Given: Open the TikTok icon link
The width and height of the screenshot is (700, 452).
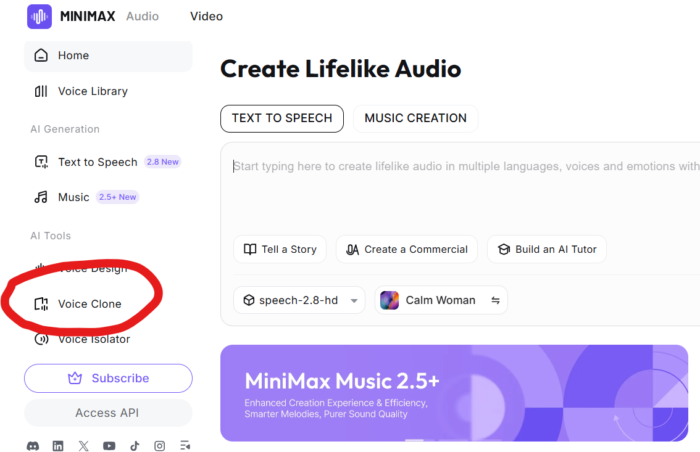Looking at the screenshot, I should [x=134, y=446].
